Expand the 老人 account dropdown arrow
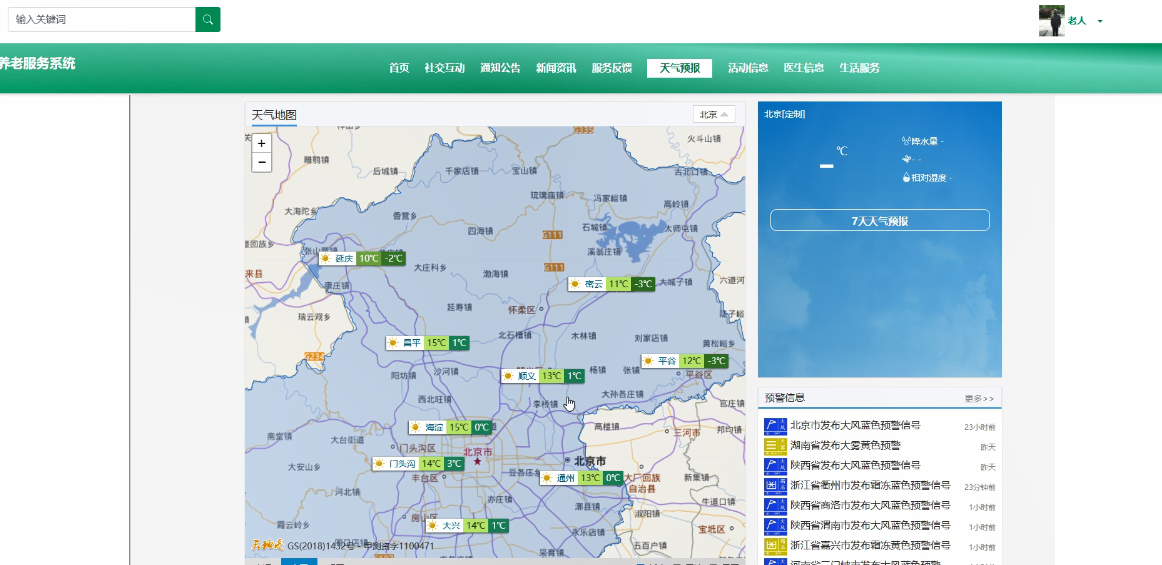1162x565 pixels. coord(1100,22)
